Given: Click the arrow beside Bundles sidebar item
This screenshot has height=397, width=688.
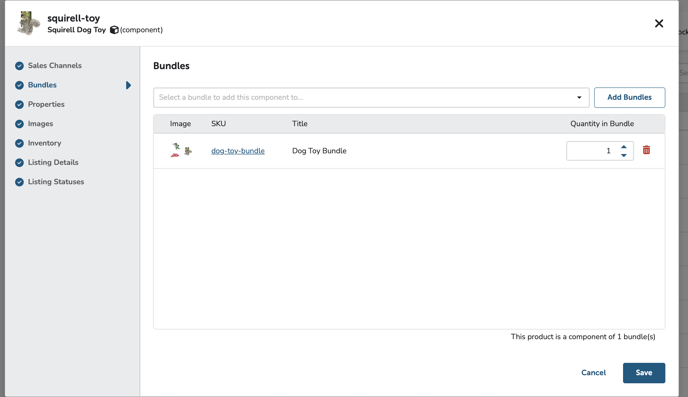Looking at the screenshot, I should pos(128,85).
